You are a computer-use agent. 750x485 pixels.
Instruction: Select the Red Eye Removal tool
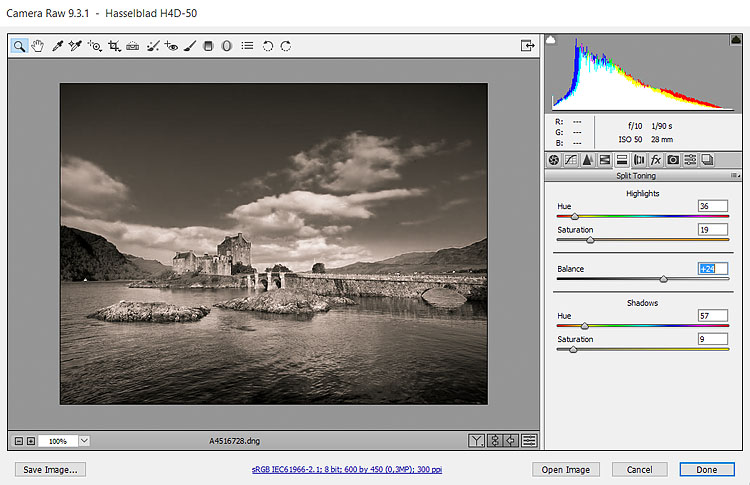click(171, 46)
